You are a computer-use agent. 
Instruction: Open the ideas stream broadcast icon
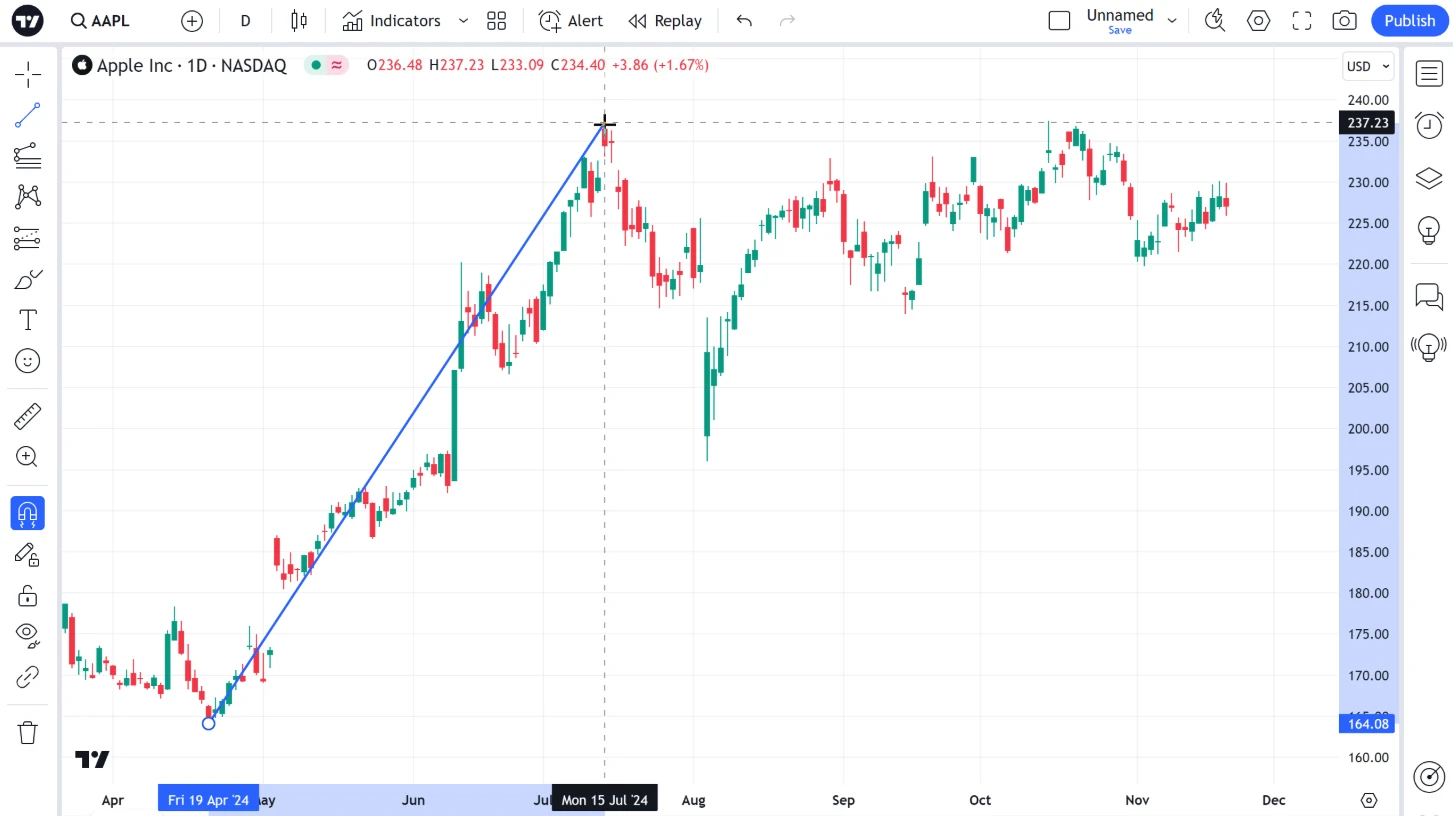[x=1429, y=348]
